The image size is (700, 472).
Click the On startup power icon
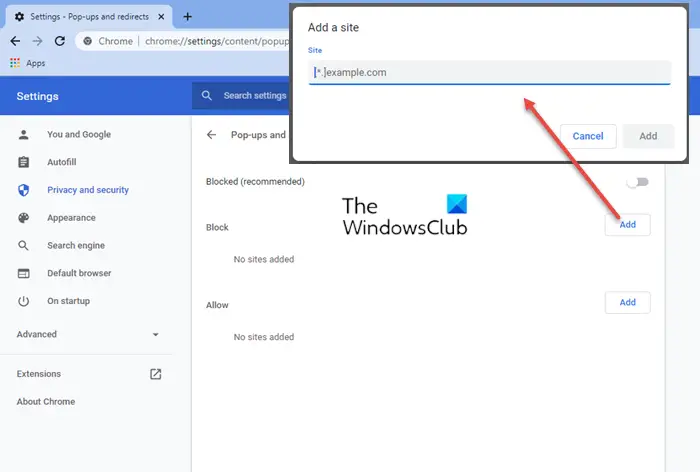point(24,301)
